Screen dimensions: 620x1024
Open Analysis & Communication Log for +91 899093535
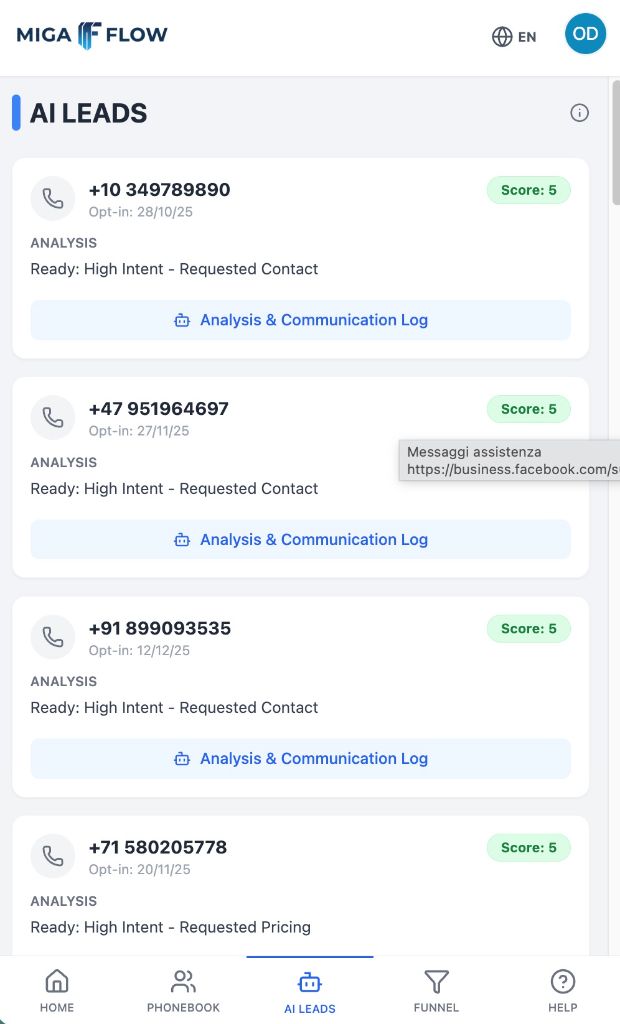(301, 758)
